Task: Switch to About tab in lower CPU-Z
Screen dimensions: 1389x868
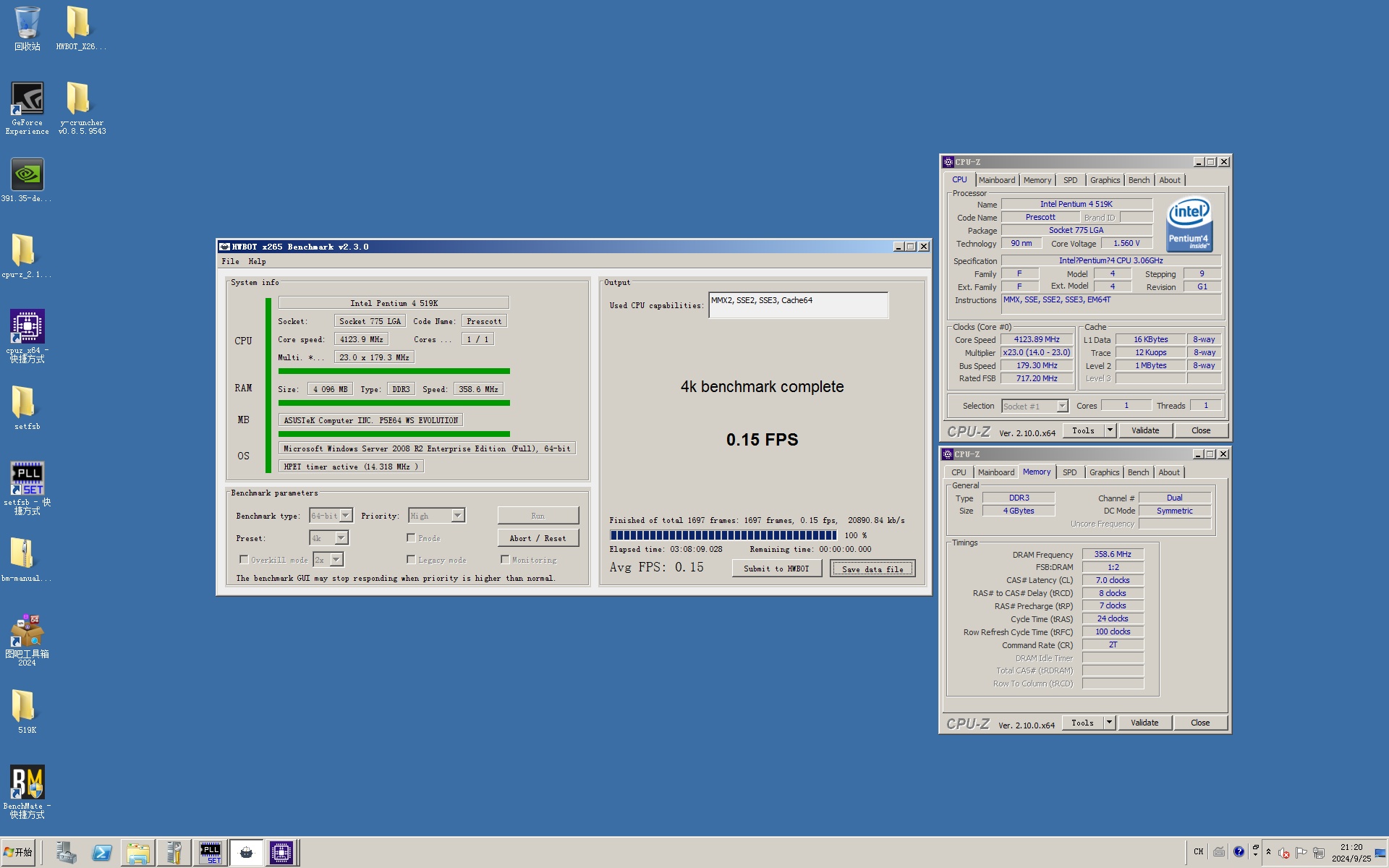Action: (x=1168, y=472)
